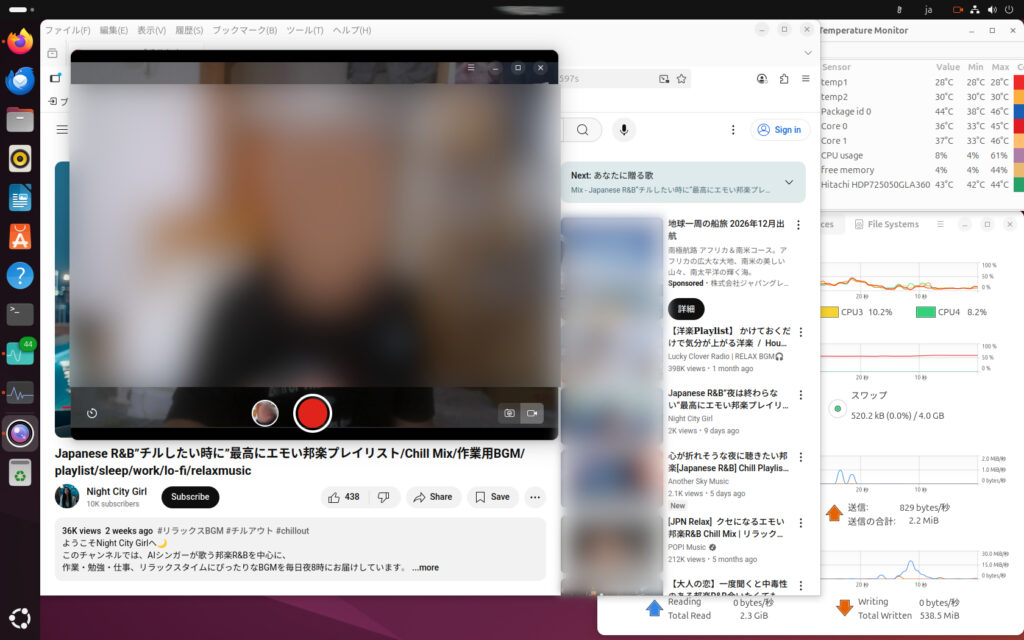Screen dimensions: 1024x640
Task: Start recording with the red record button
Action: (x=312, y=413)
